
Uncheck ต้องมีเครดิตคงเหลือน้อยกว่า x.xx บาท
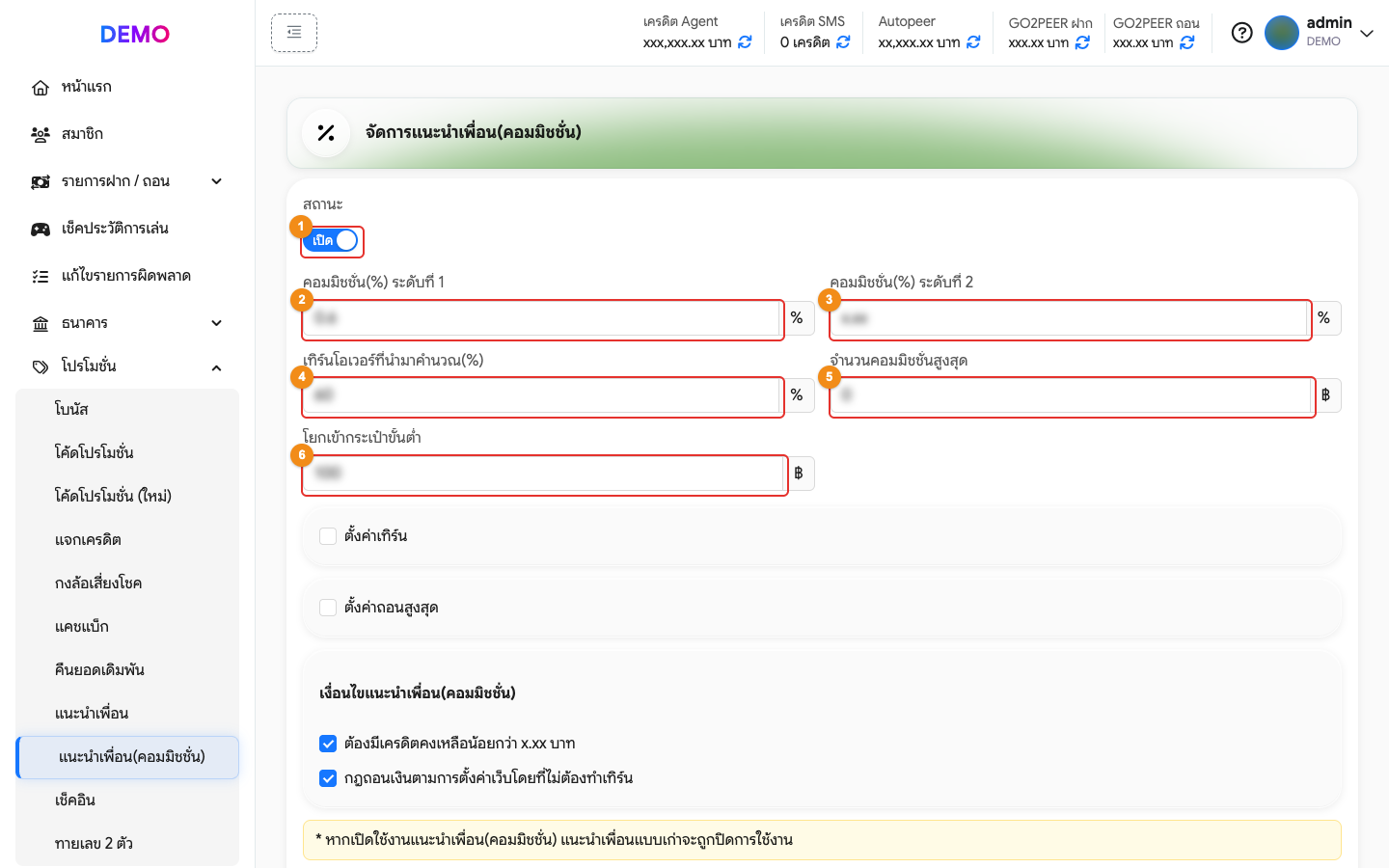(328, 744)
